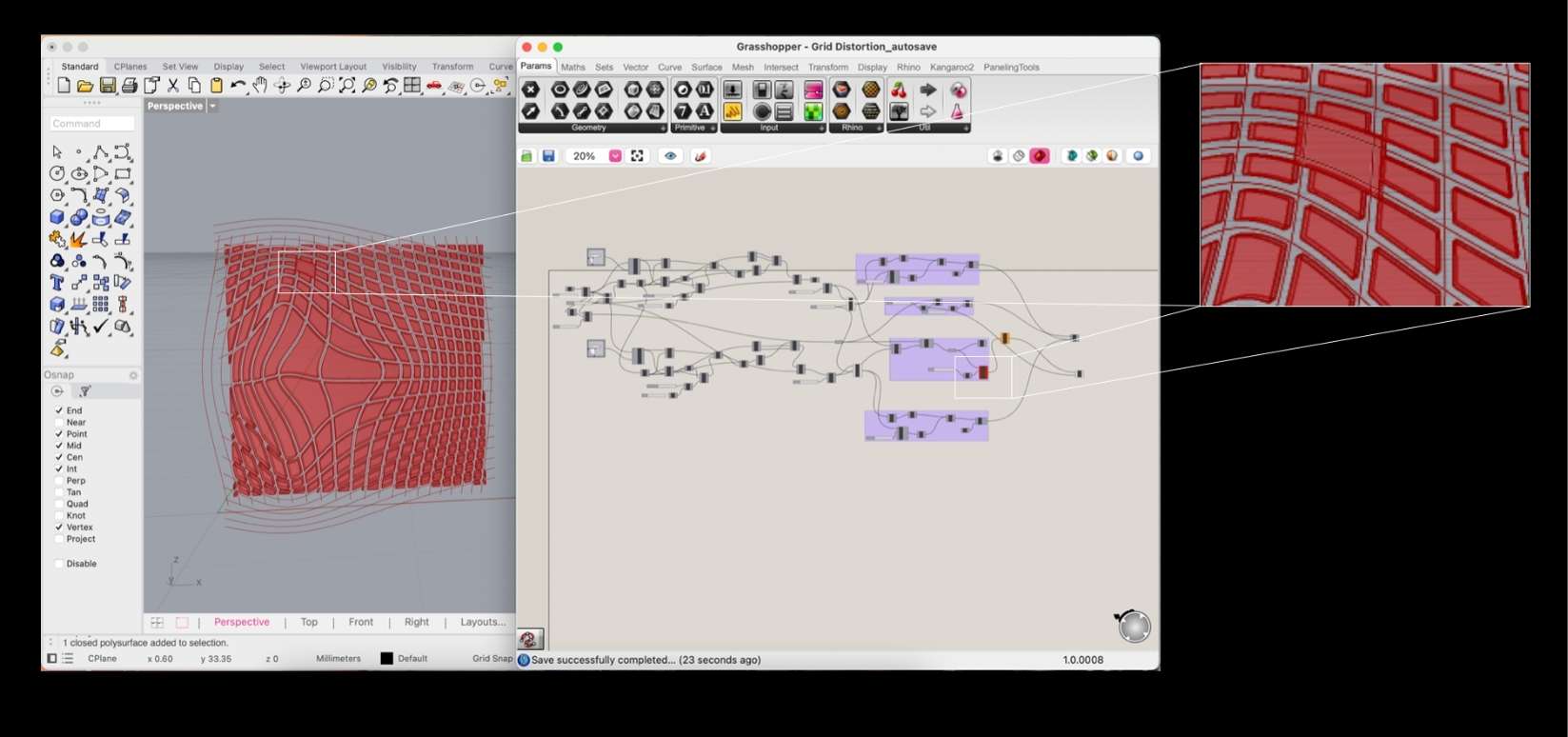This screenshot has height=737, width=1568.
Task: Check the Disable osnap checkbox
Action: (x=59, y=564)
